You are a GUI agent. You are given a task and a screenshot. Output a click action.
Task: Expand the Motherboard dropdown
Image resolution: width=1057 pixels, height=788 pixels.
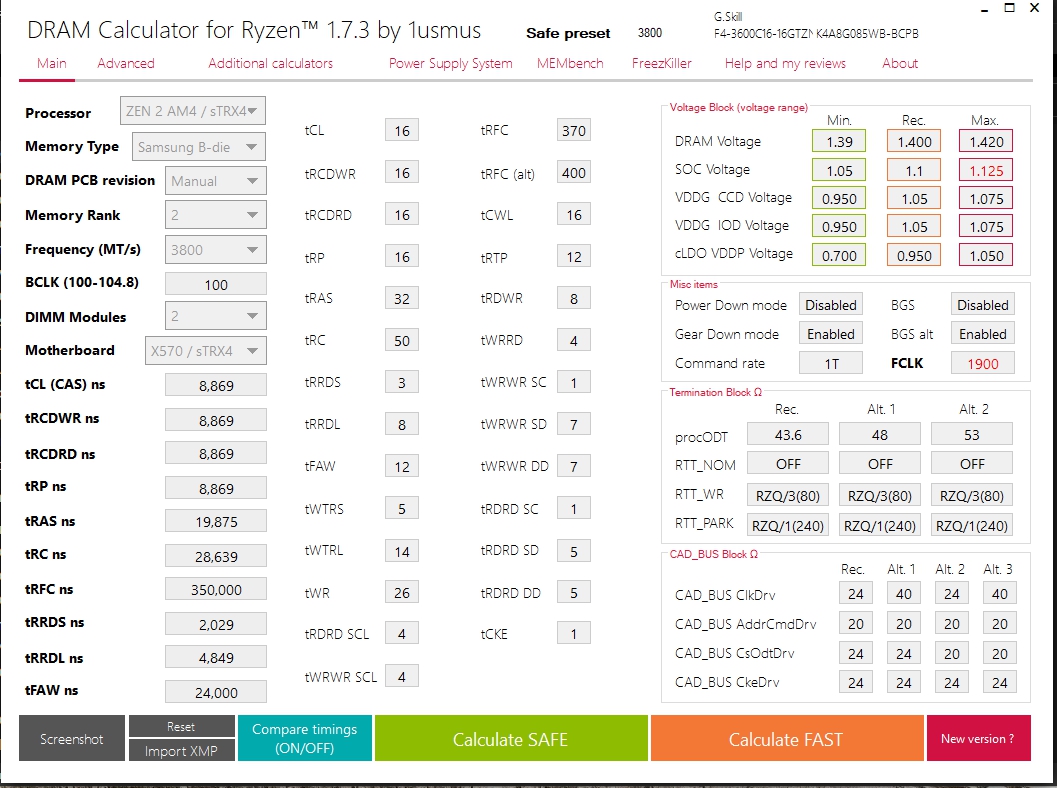pyautogui.click(x=206, y=351)
